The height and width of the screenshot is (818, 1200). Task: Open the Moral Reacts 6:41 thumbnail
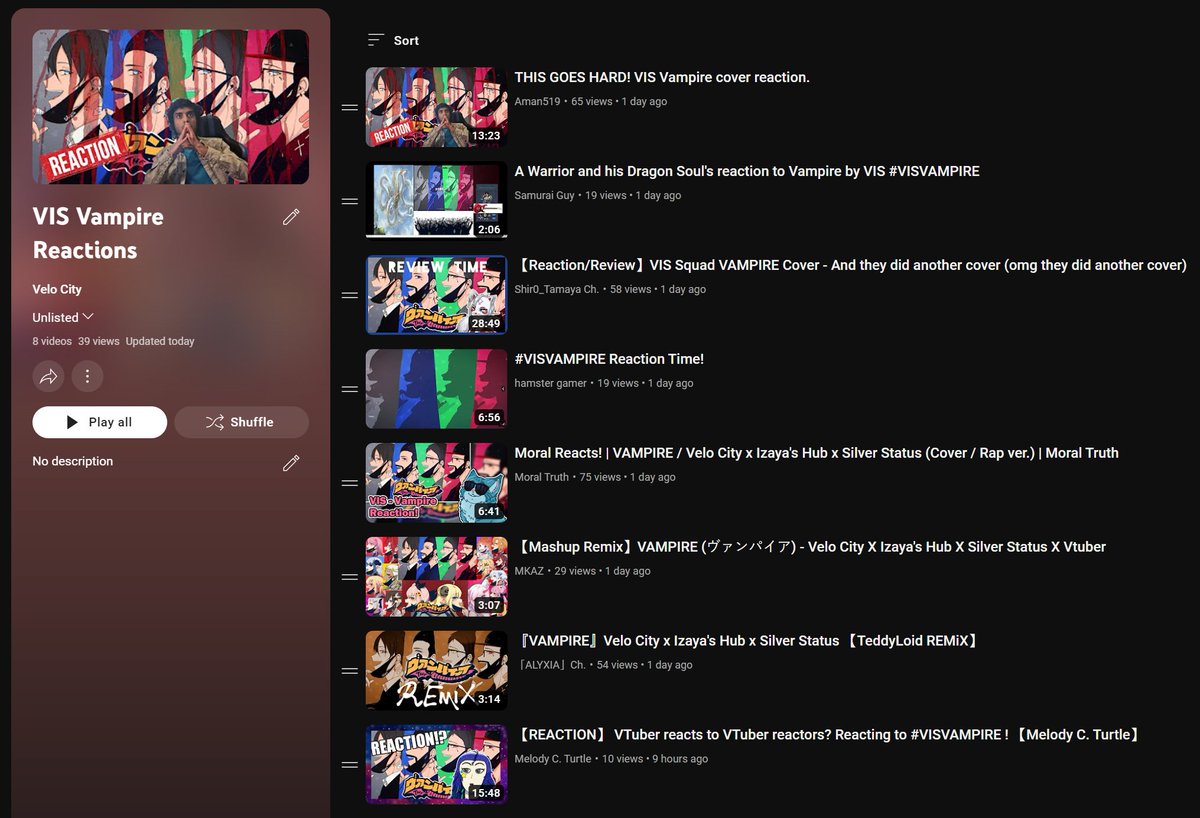click(436, 483)
